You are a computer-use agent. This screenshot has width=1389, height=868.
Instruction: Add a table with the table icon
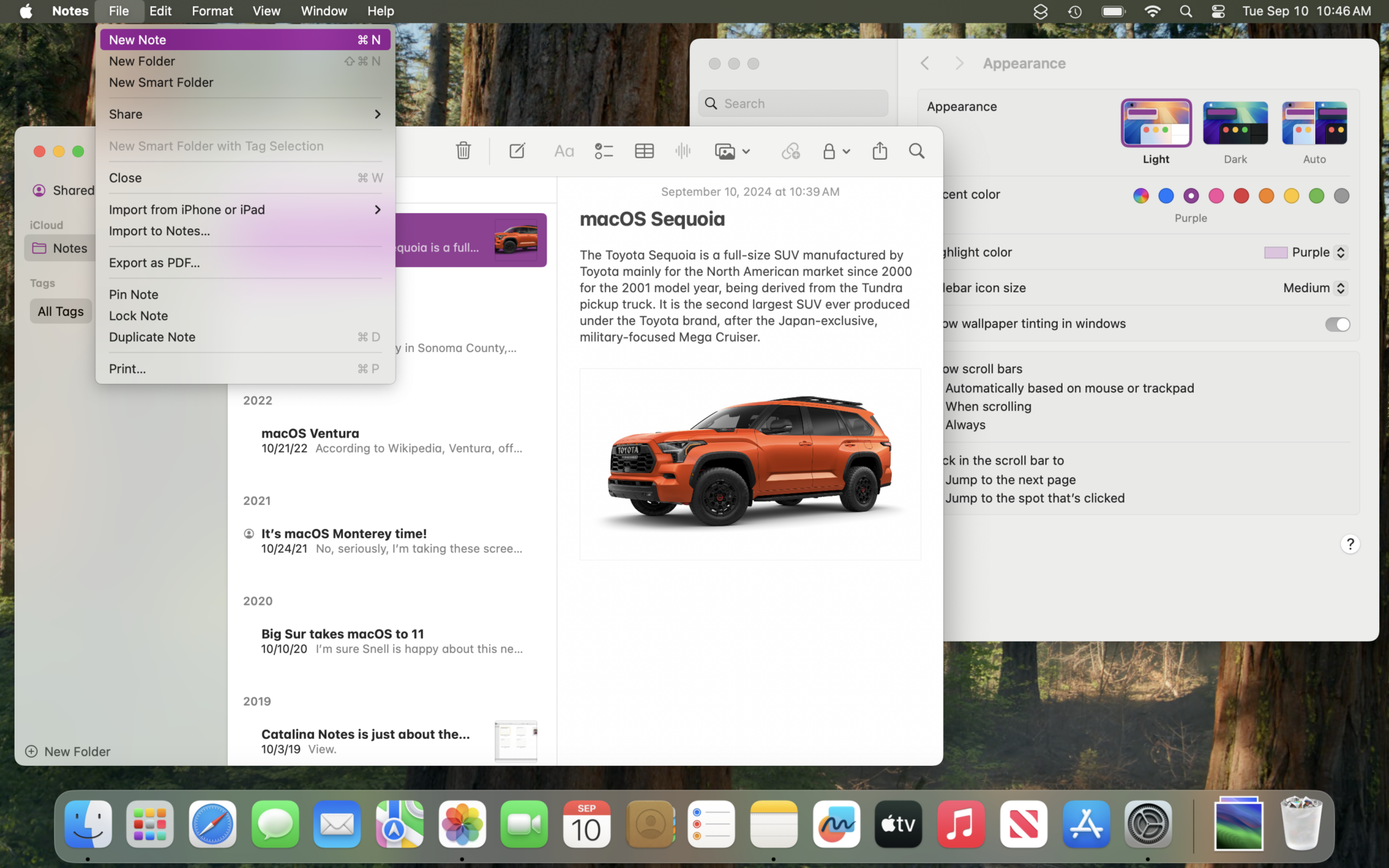point(644,151)
